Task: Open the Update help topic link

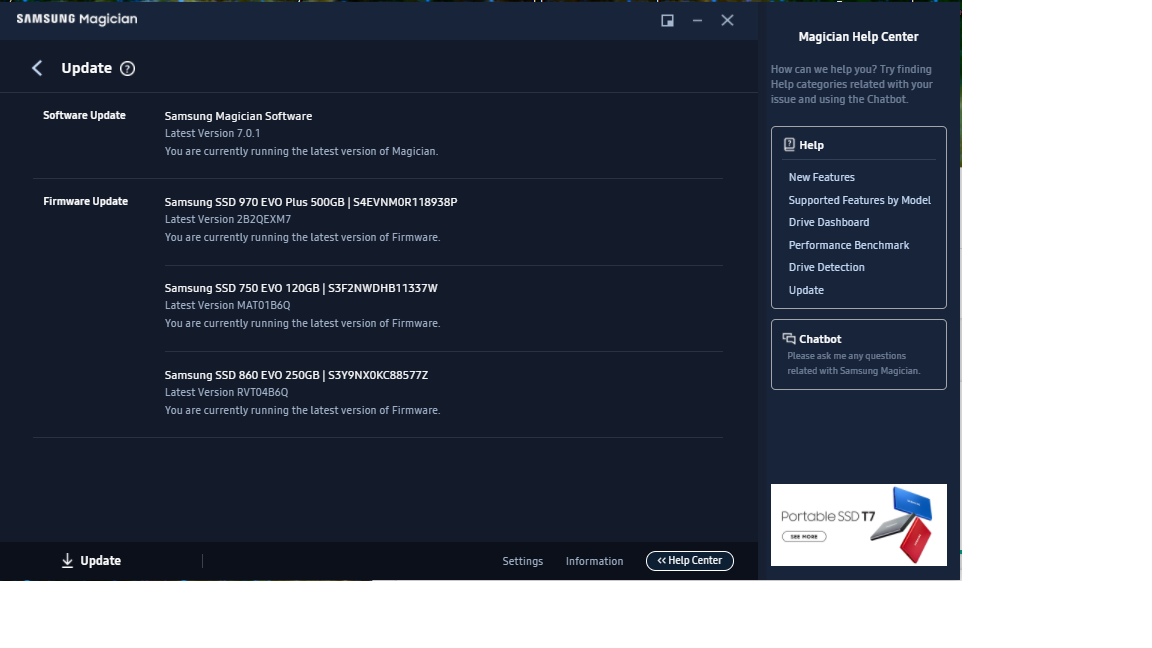Action: click(x=806, y=290)
